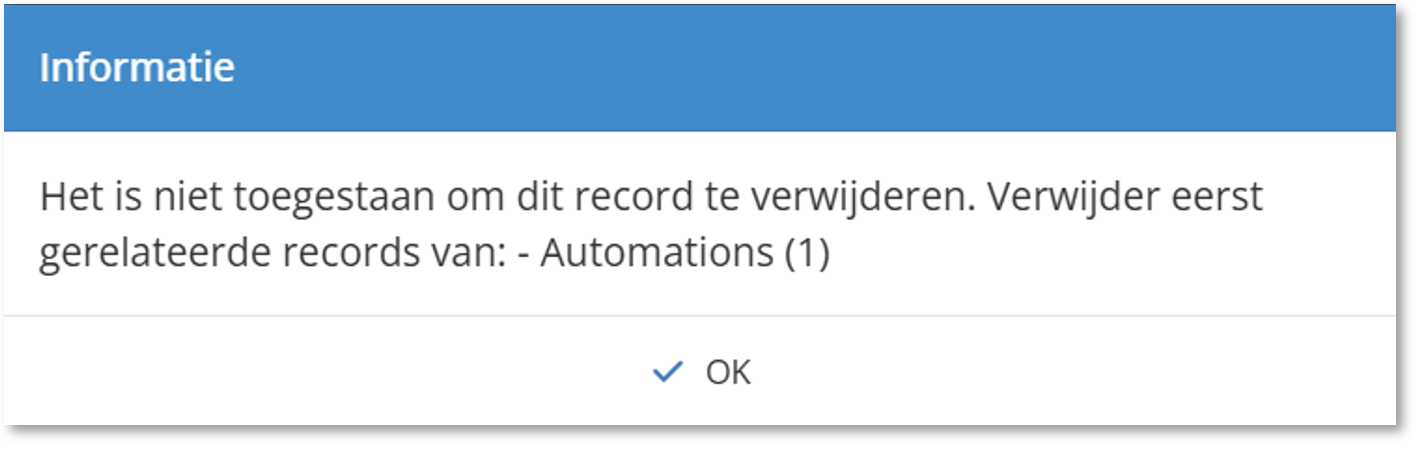Click the word 'Automations' in the message
Image resolution: width=1422 pixels, height=449 pixels.
[658, 254]
